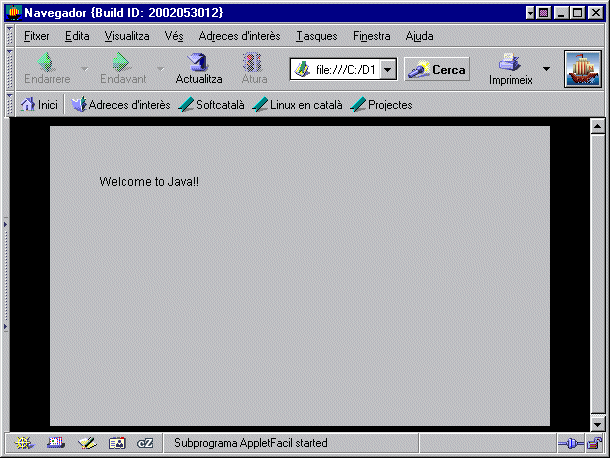Click the vertical scrollbar track

(598, 275)
